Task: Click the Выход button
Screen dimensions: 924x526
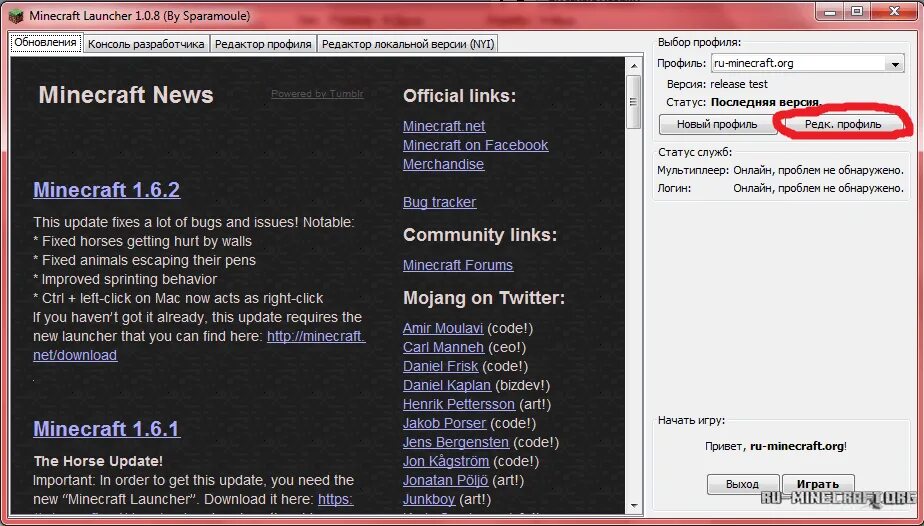Action: click(742, 484)
